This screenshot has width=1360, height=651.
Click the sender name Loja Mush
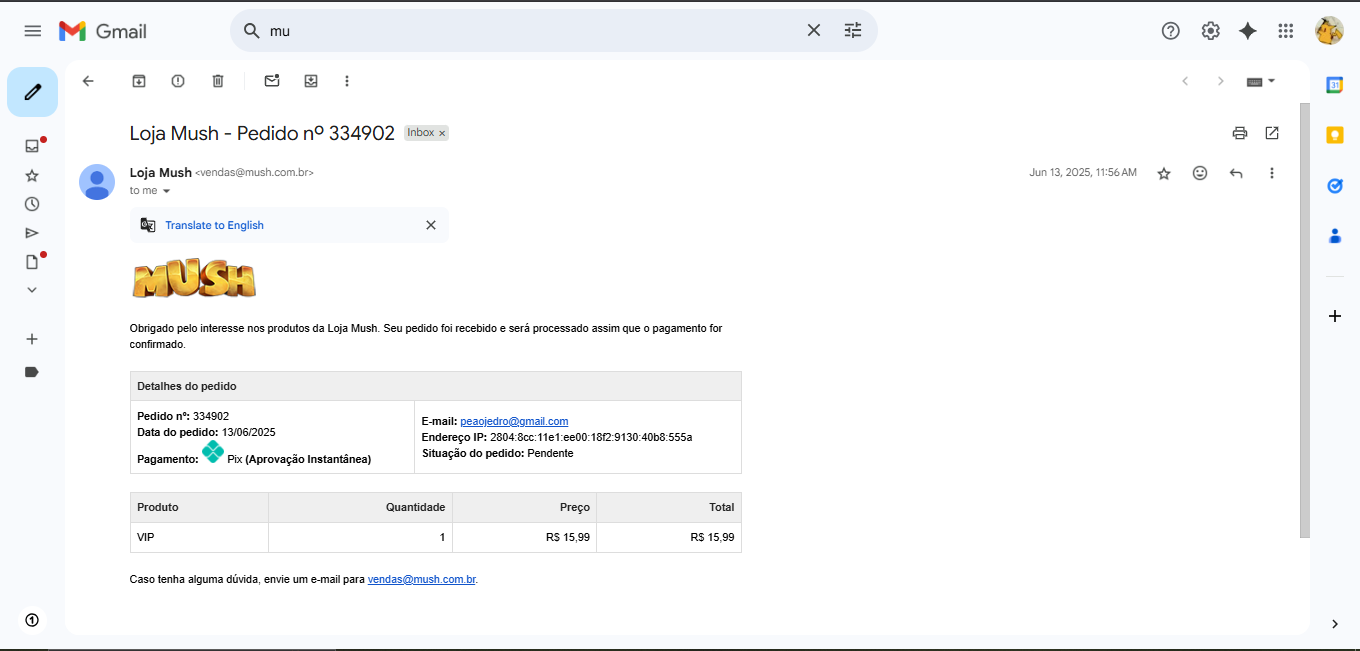click(161, 172)
